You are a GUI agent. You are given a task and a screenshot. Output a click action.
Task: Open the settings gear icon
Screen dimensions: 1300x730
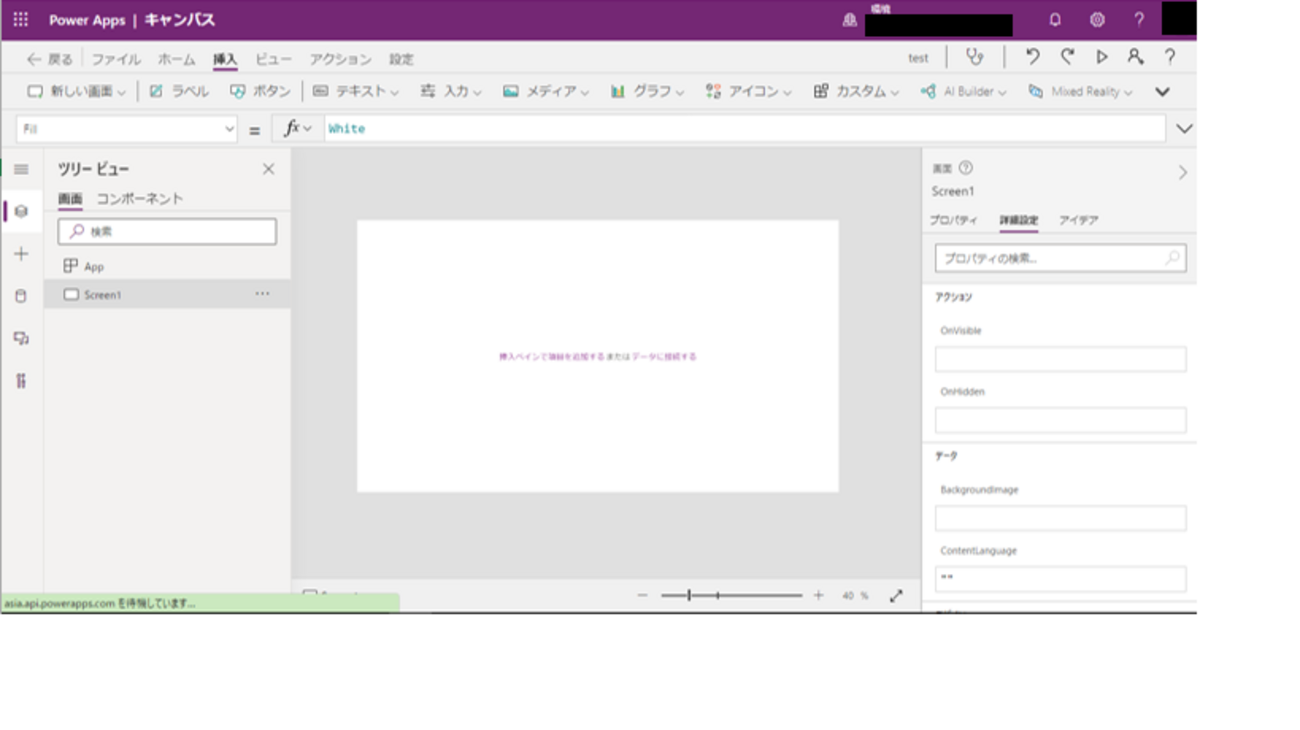(x=1097, y=20)
